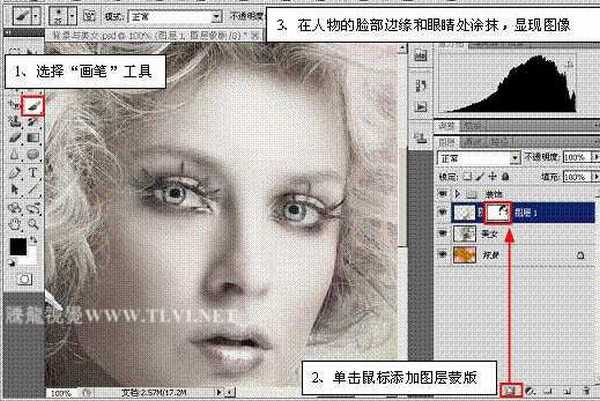Viewport: 600px width, 401px height.
Task: Hide the 背景 layer with eye icon
Action: point(443,254)
